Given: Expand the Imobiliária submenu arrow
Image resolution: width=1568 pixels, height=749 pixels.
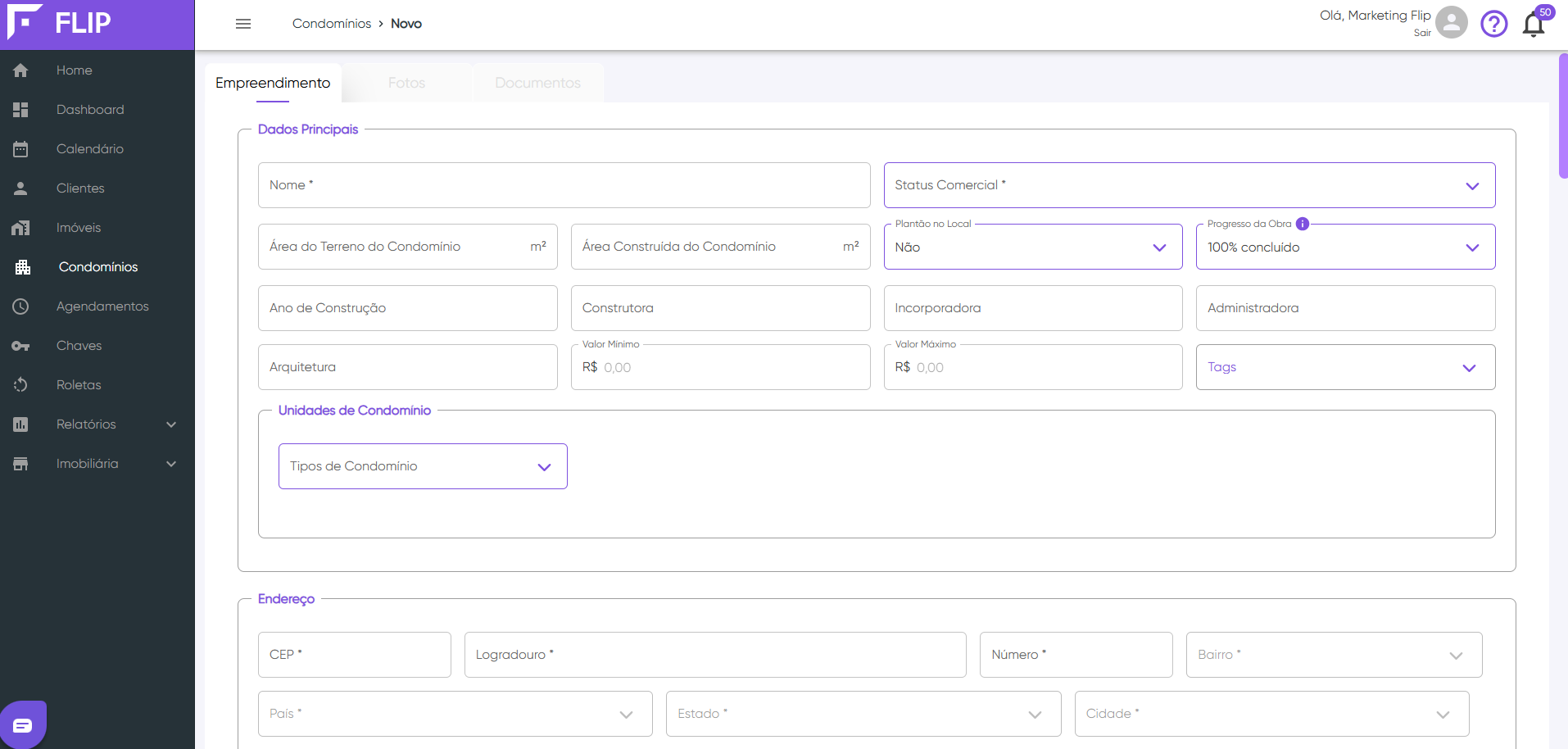Looking at the screenshot, I should pyautogui.click(x=171, y=464).
